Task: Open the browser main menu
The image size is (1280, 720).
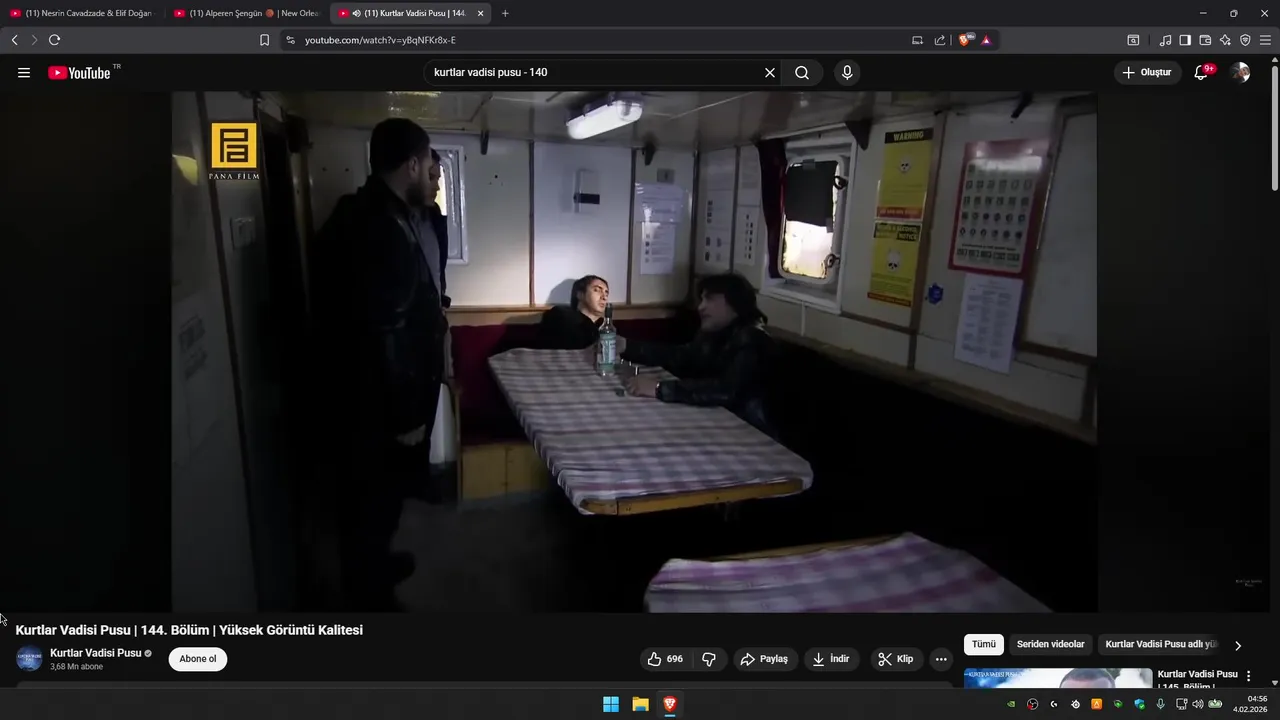Action: tap(1265, 40)
